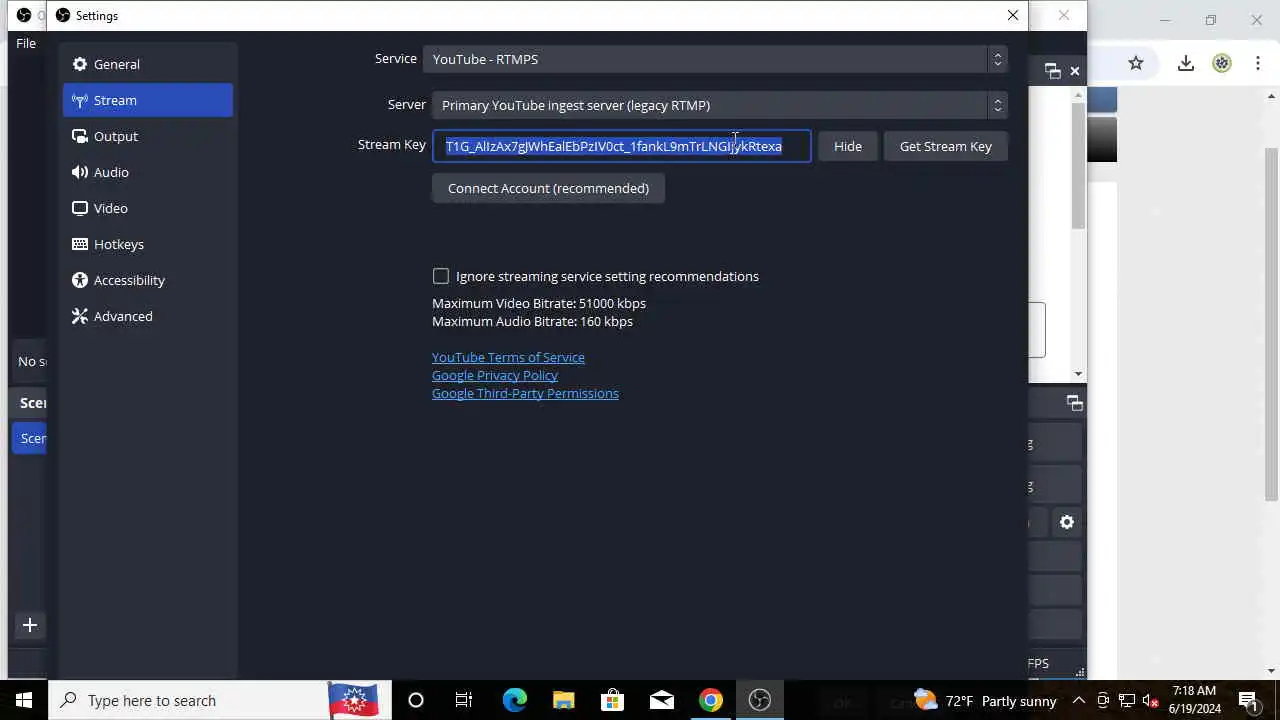
Task: Click the gear icon in OBS controls
Action: (1067, 522)
